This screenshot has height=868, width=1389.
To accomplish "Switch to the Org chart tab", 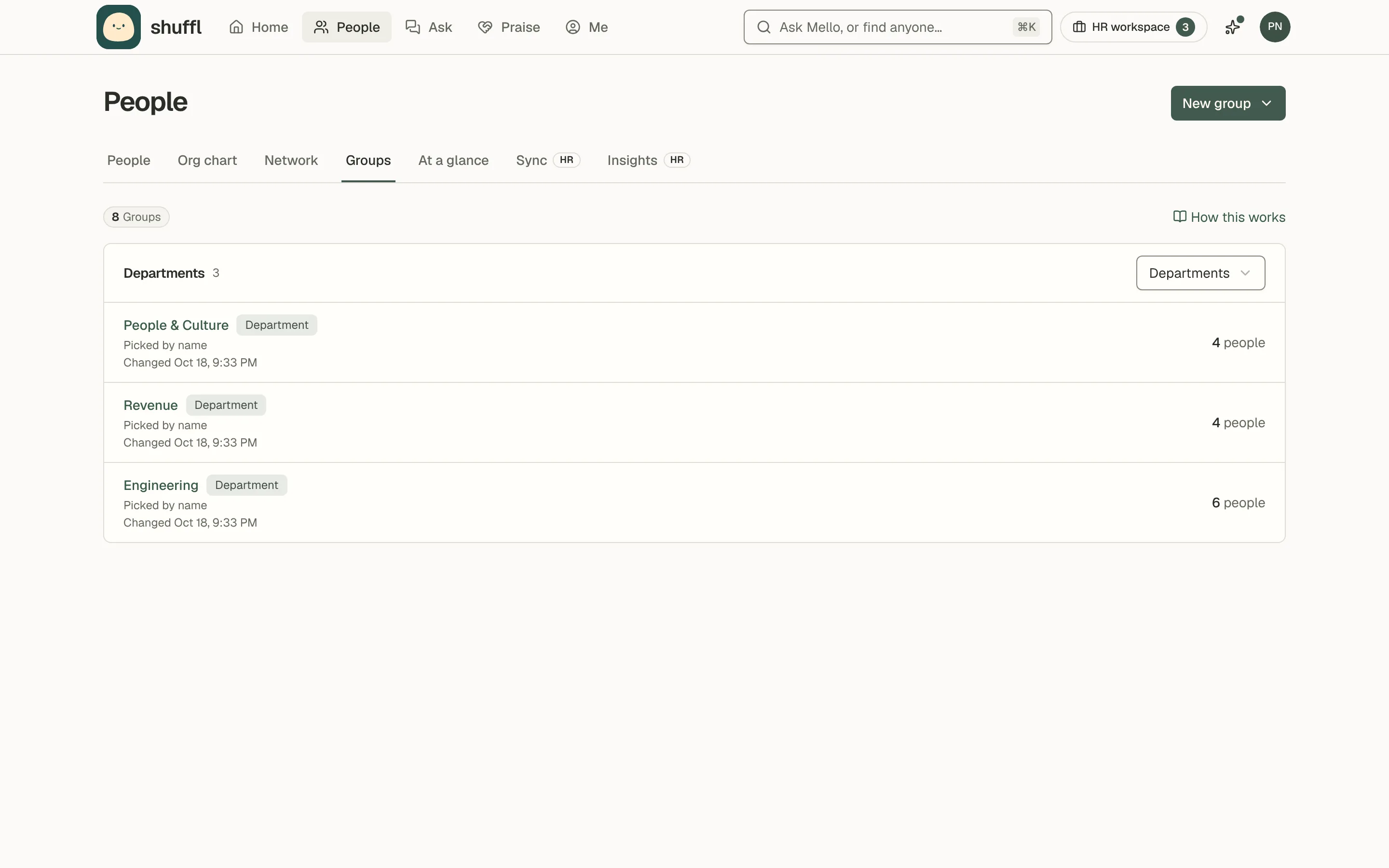I will [x=207, y=160].
